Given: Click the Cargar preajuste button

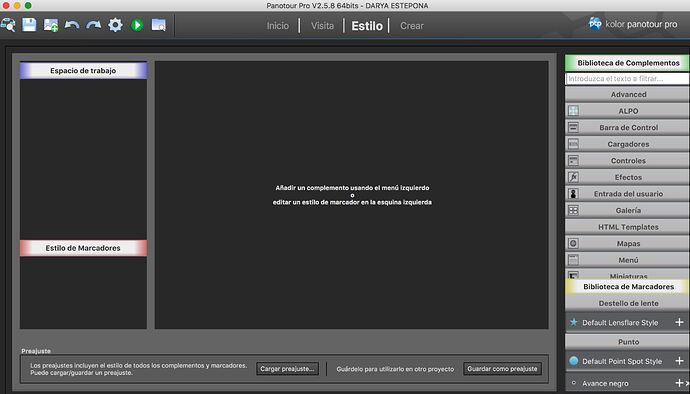Looking at the screenshot, I should (287, 369).
